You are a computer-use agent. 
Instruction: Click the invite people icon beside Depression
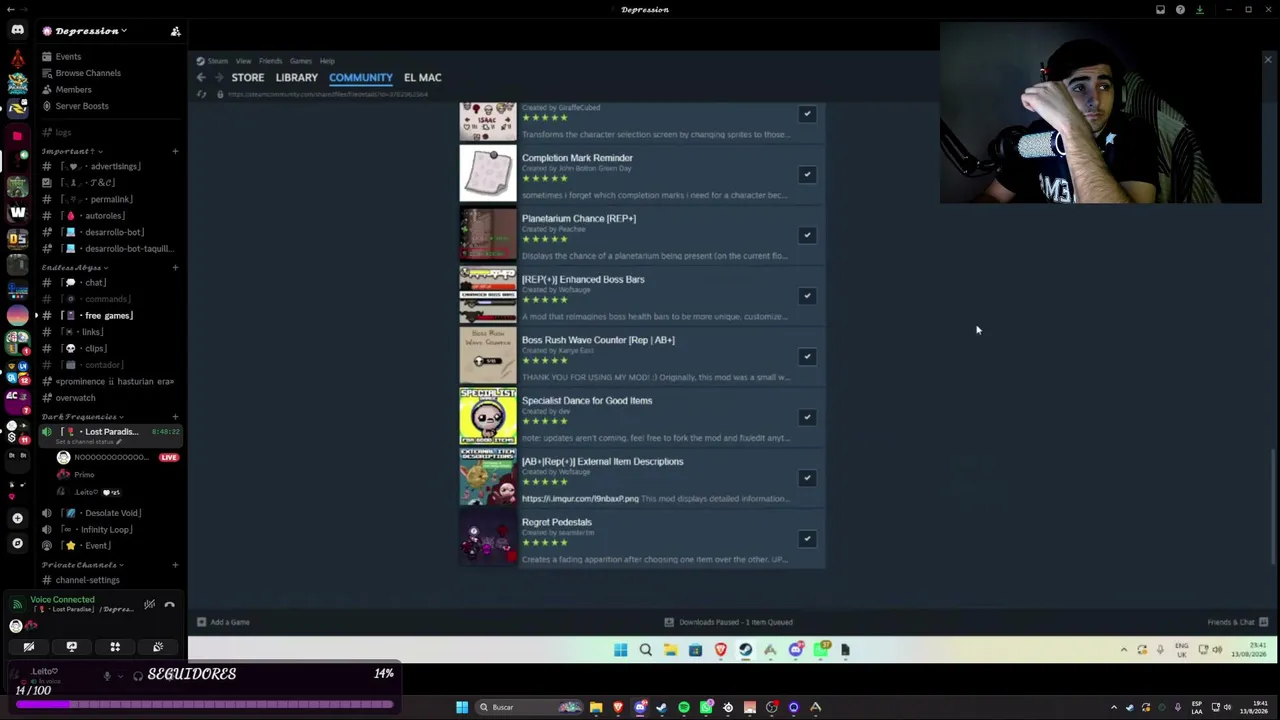point(176,31)
